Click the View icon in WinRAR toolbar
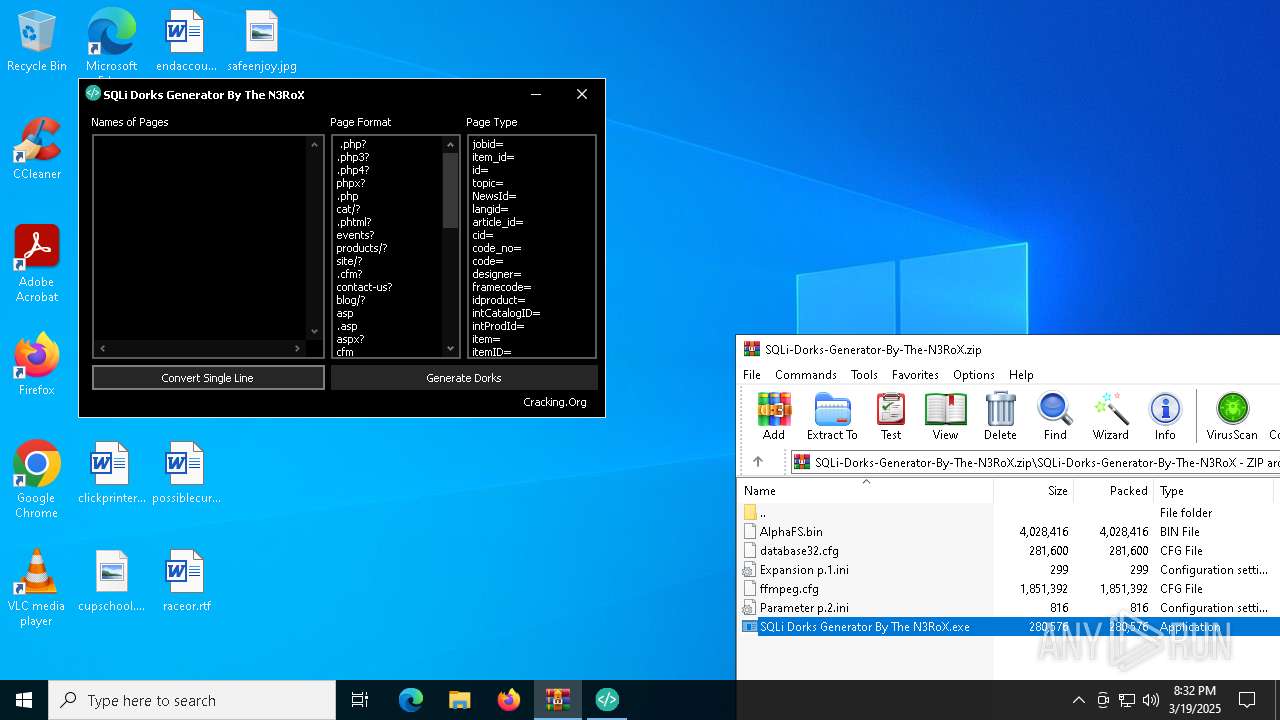The image size is (1280, 720). coord(945,415)
